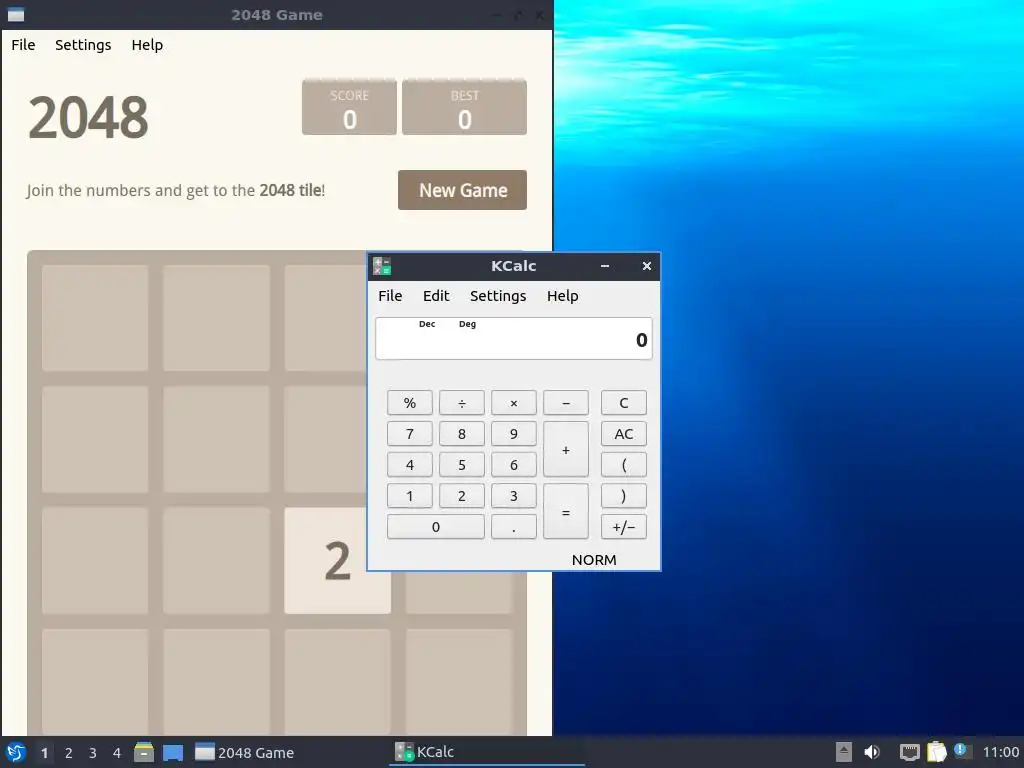
Task: Click the 2 tile on the board
Action: click(x=338, y=560)
